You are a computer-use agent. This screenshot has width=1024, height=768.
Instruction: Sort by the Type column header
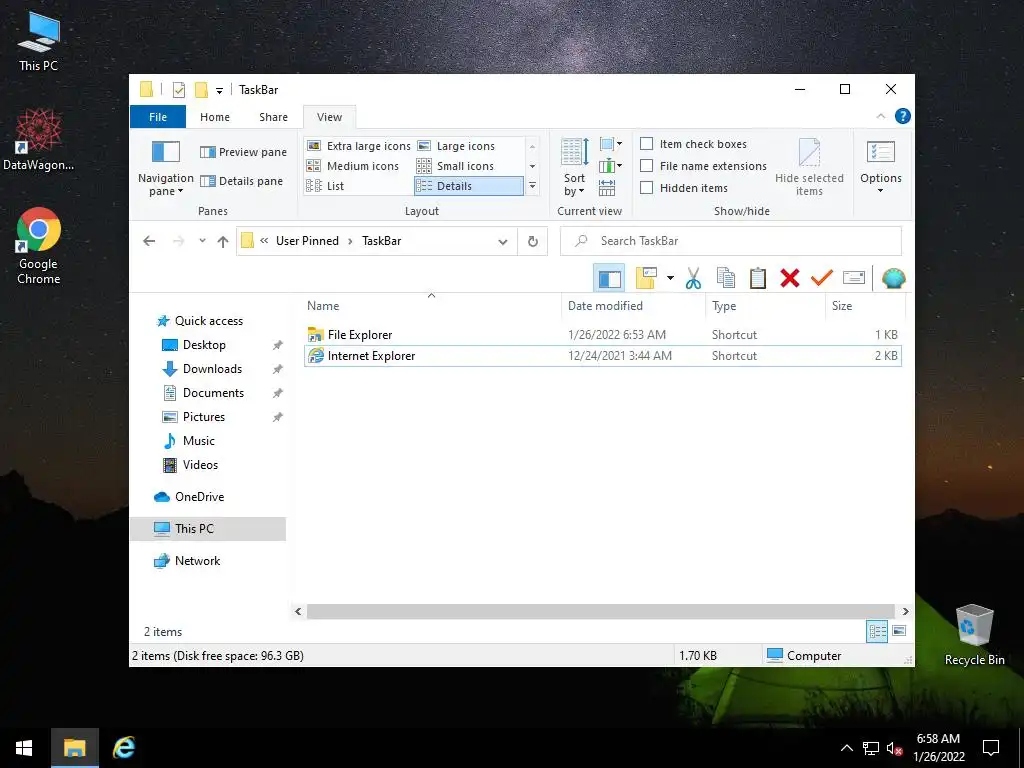click(765, 306)
